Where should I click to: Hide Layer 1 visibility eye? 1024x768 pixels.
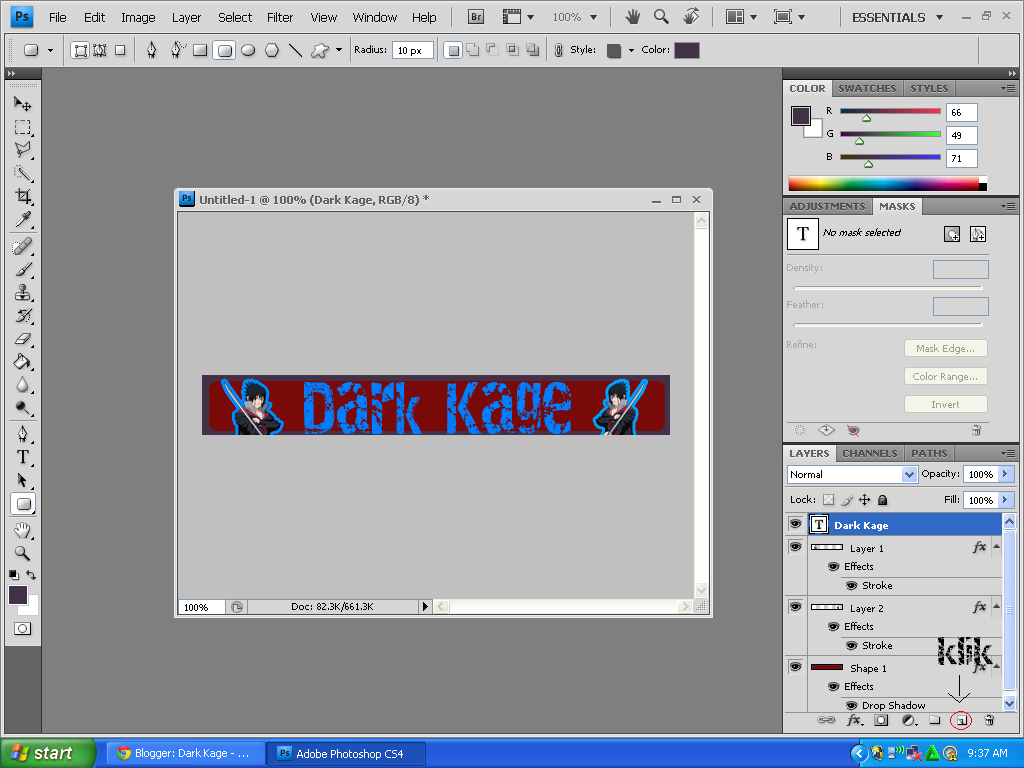pyautogui.click(x=795, y=547)
